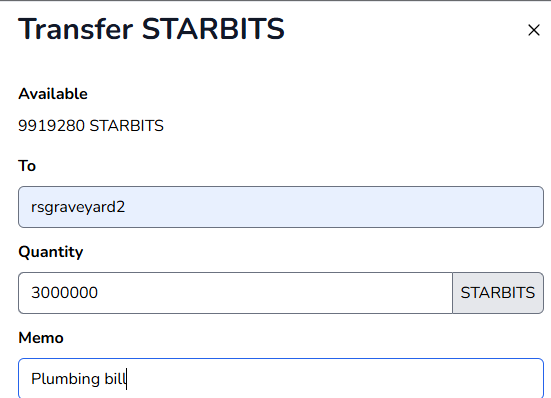The width and height of the screenshot is (551, 398).
Task: Click the STARBITS unit suffix beside Quantity
Action: pyautogui.click(x=498, y=293)
